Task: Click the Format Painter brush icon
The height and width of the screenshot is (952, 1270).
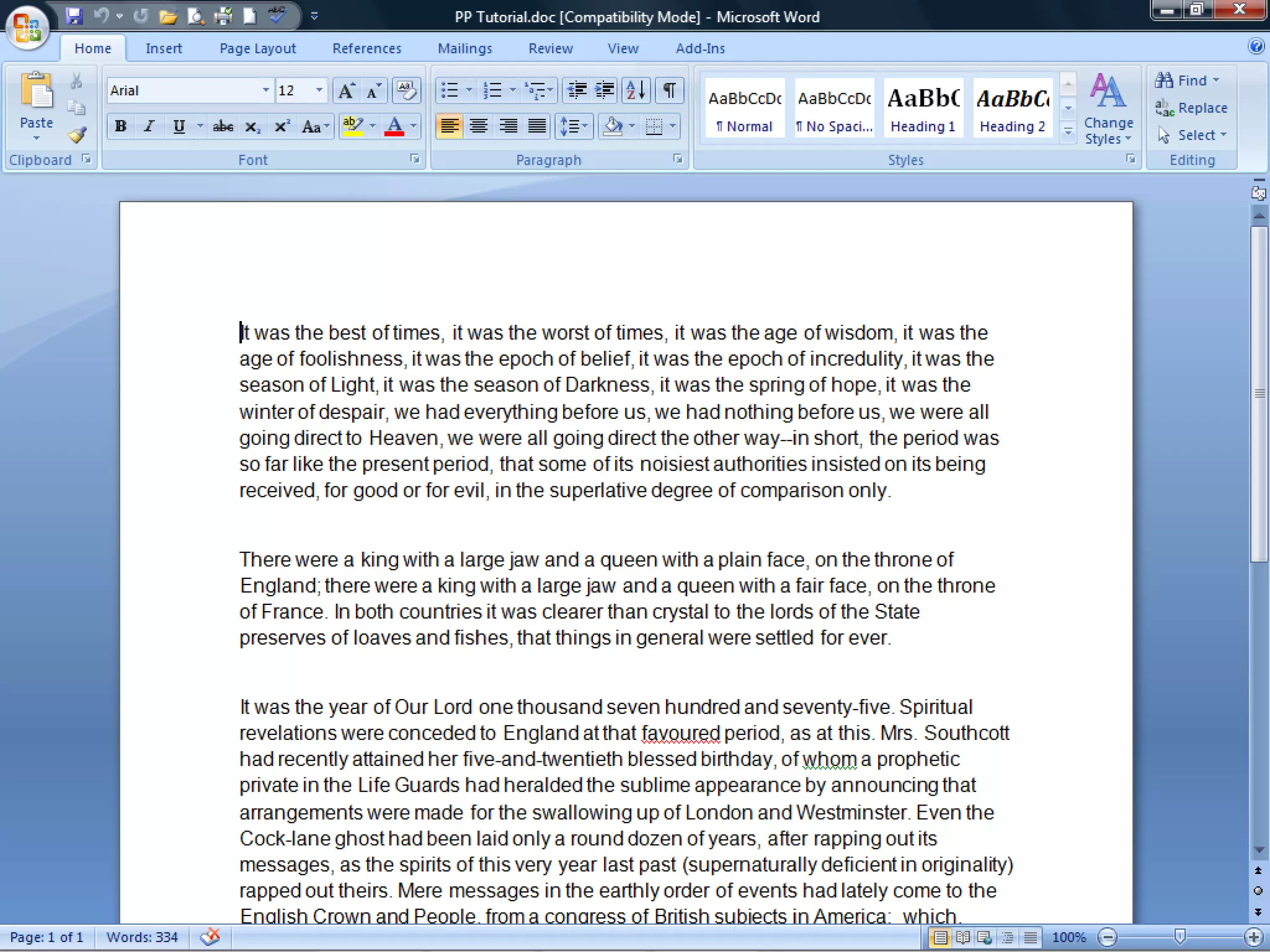Action: pyautogui.click(x=77, y=134)
